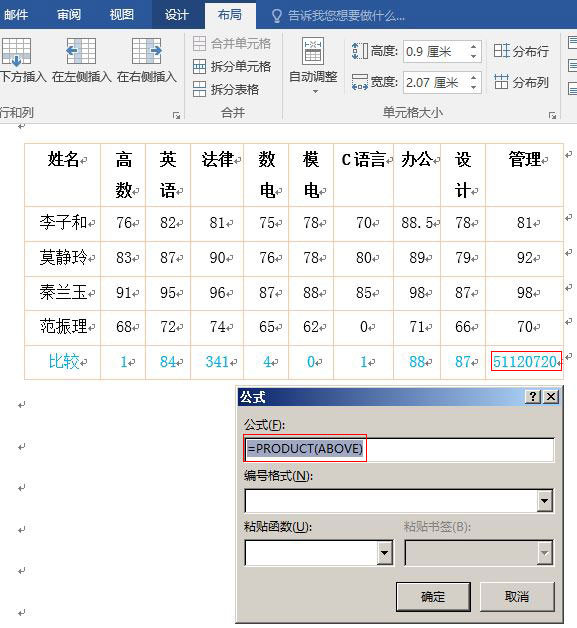Click Merge Cells (合并单元格)
Image resolution: width=577 pixels, height=628 pixels.
pos(232,43)
